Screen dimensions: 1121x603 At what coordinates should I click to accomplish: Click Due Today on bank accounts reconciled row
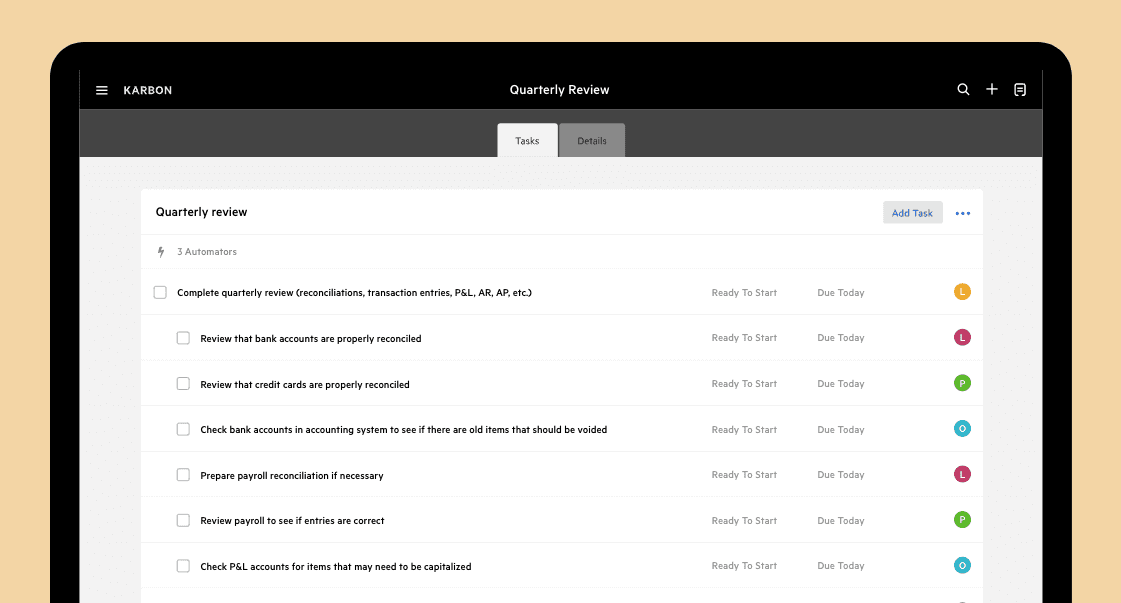click(841, 338)
